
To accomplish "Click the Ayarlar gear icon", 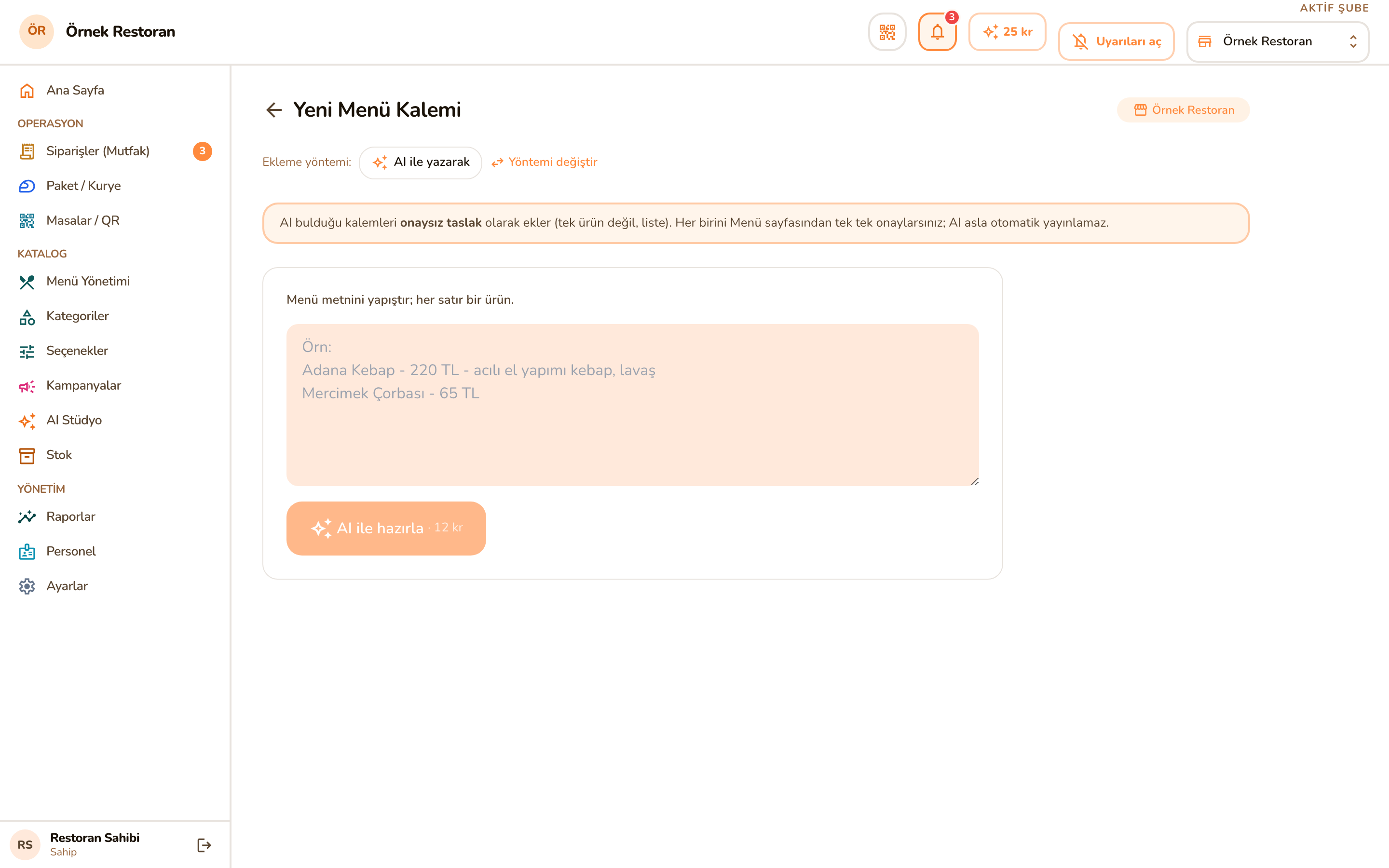I will pos(27,587).
